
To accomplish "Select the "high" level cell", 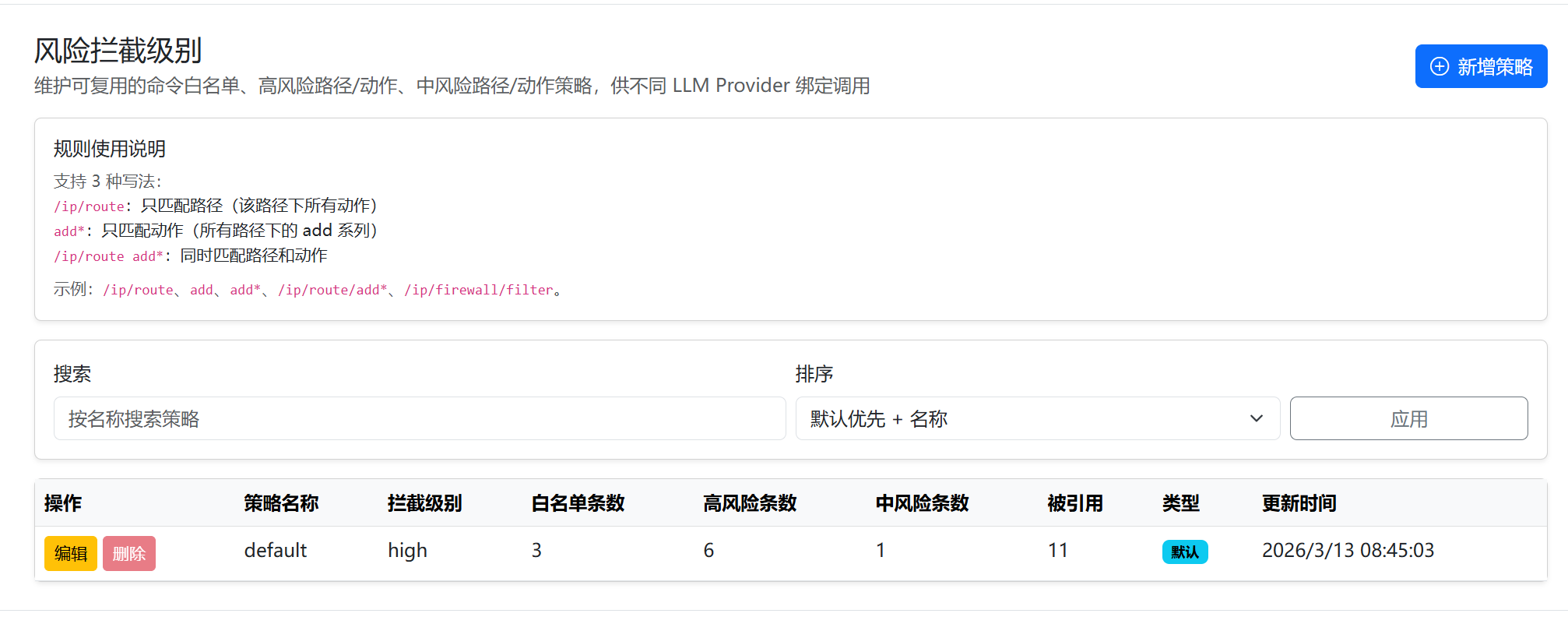I will click(407, 551).
